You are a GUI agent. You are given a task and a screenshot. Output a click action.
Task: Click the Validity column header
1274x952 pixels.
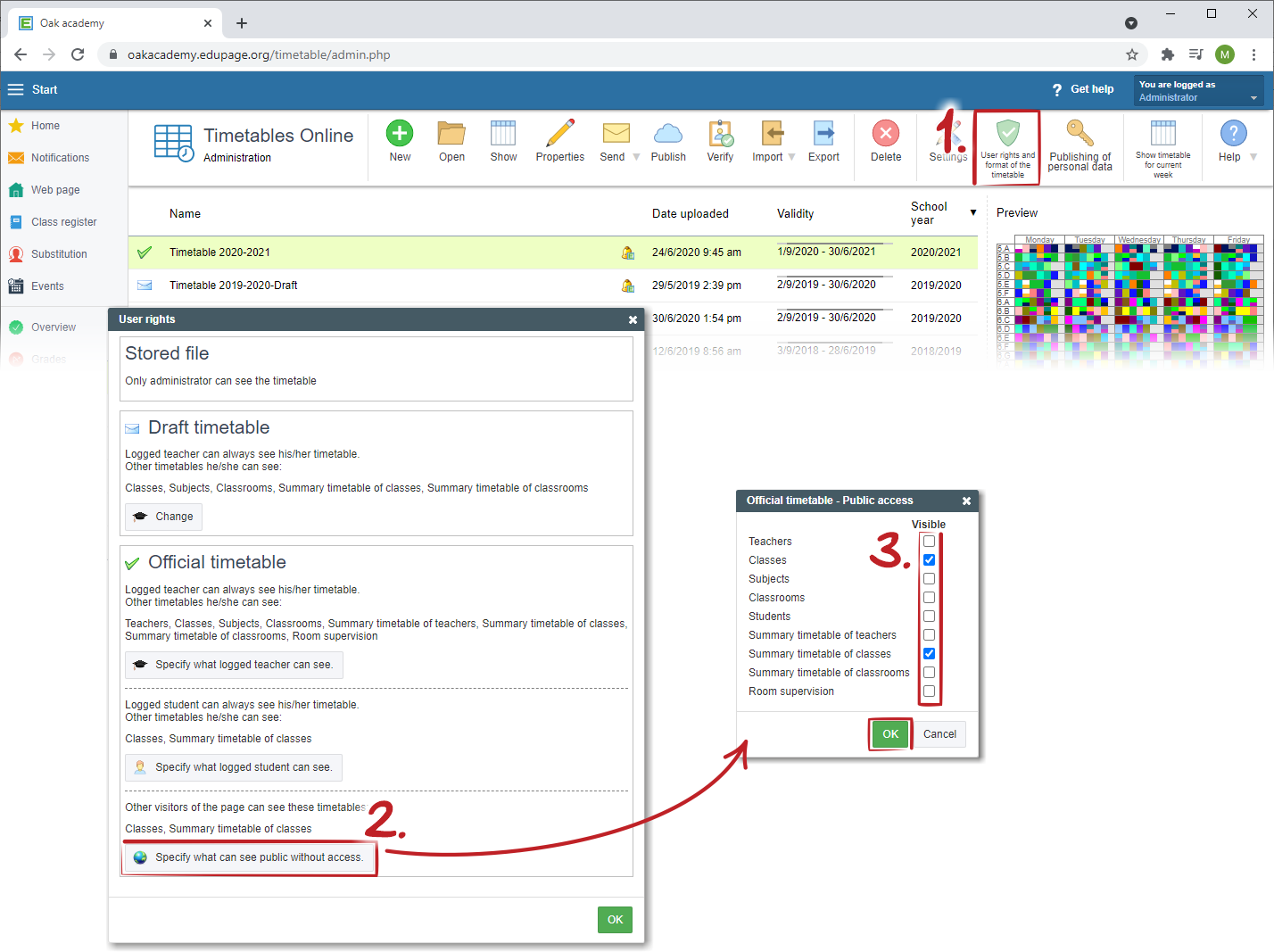796,213
